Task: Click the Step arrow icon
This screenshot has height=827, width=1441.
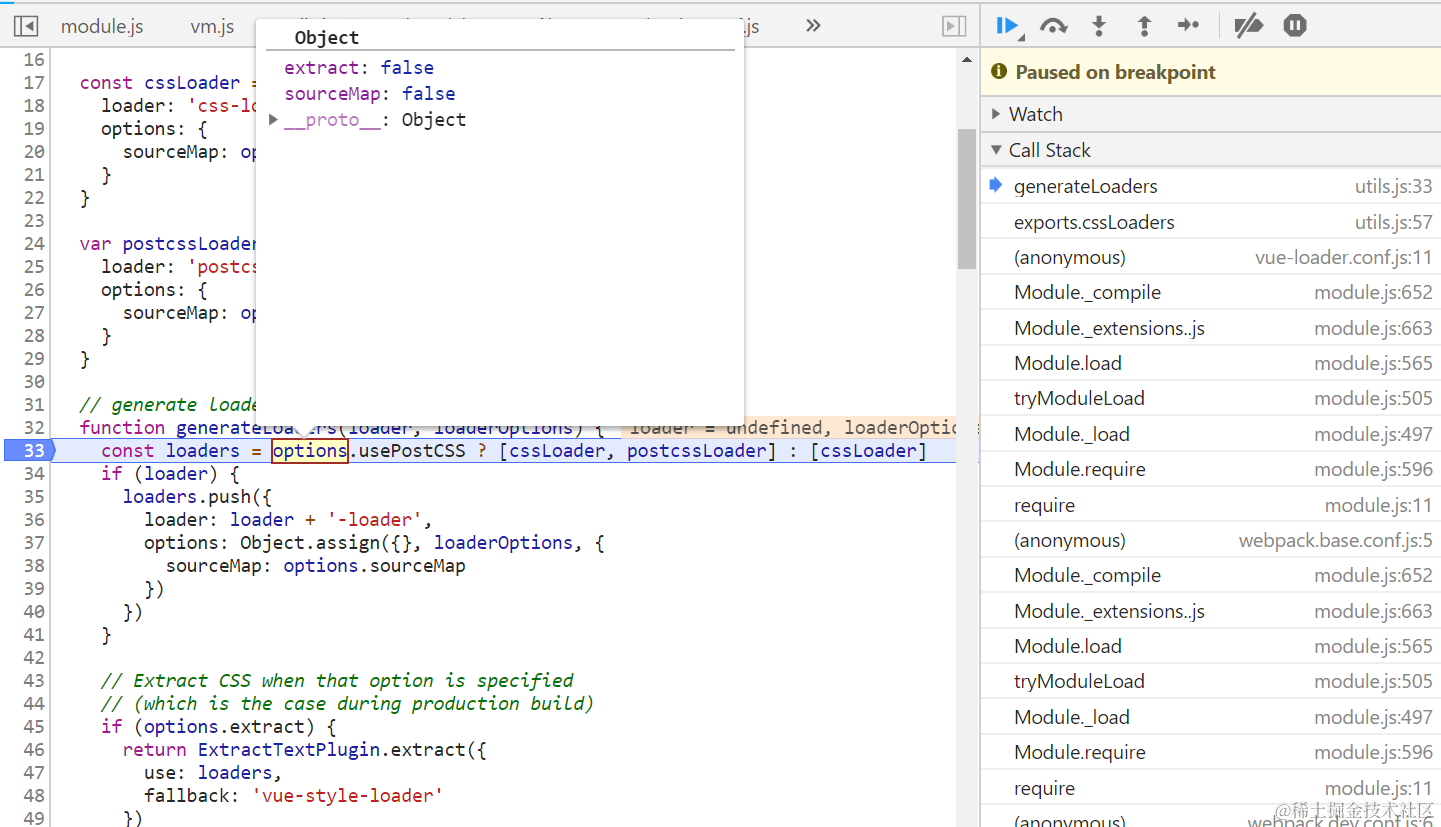Action: [1189, 26]
